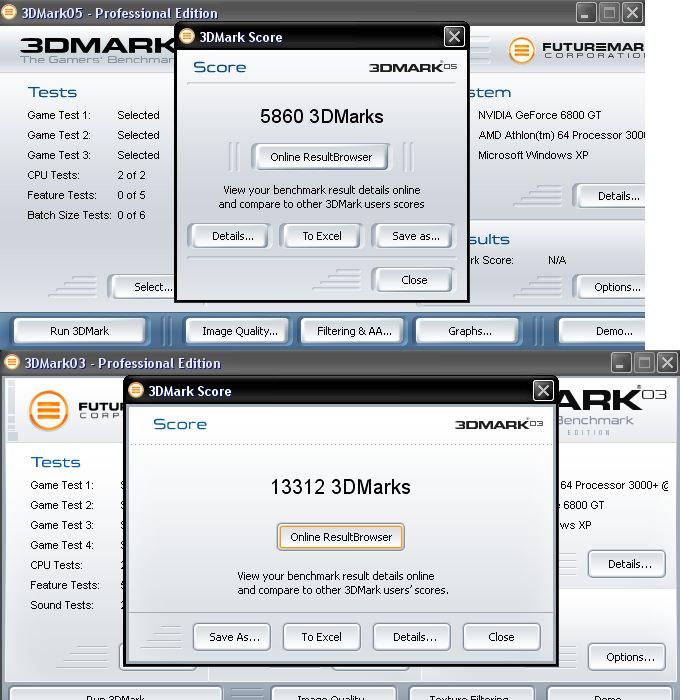Close 3DMark03 score dialog with X icon

(x=543, y=391)
